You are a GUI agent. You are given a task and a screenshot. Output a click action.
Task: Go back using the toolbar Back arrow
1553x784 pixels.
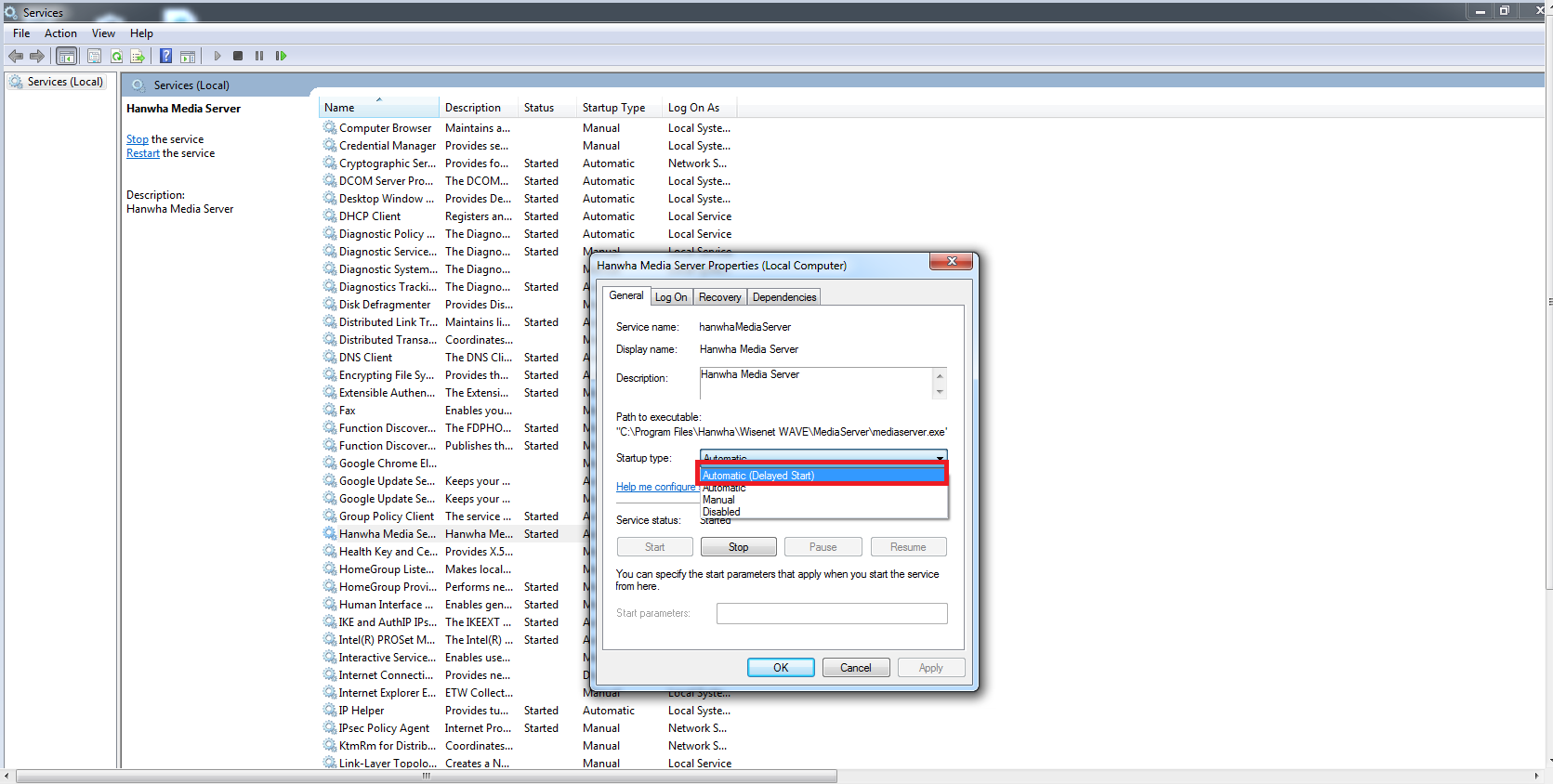tap(16, 56)
